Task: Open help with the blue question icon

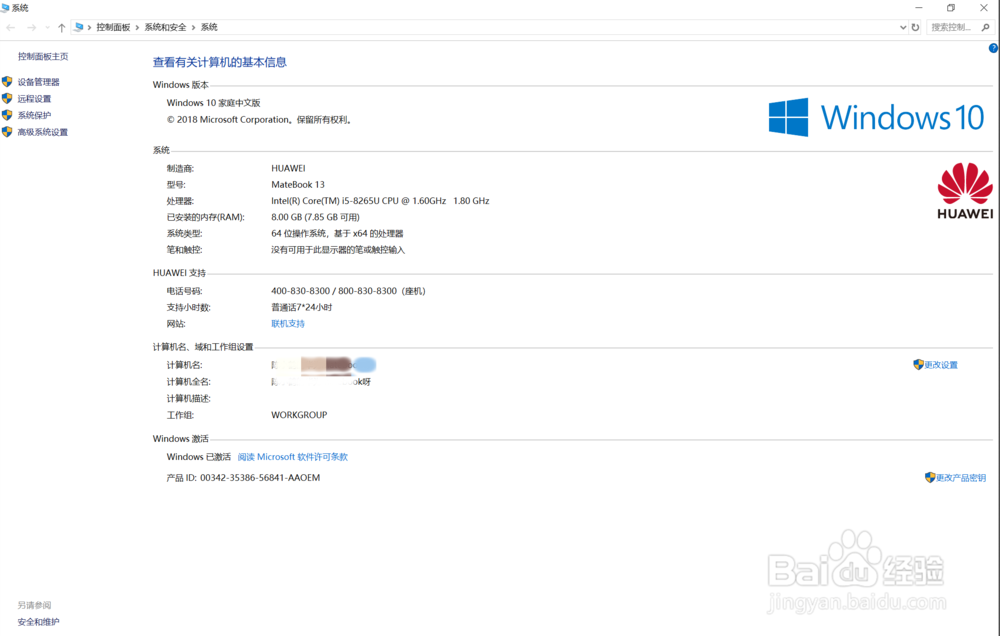Action: pyautogui.click(x=994, y=48)
